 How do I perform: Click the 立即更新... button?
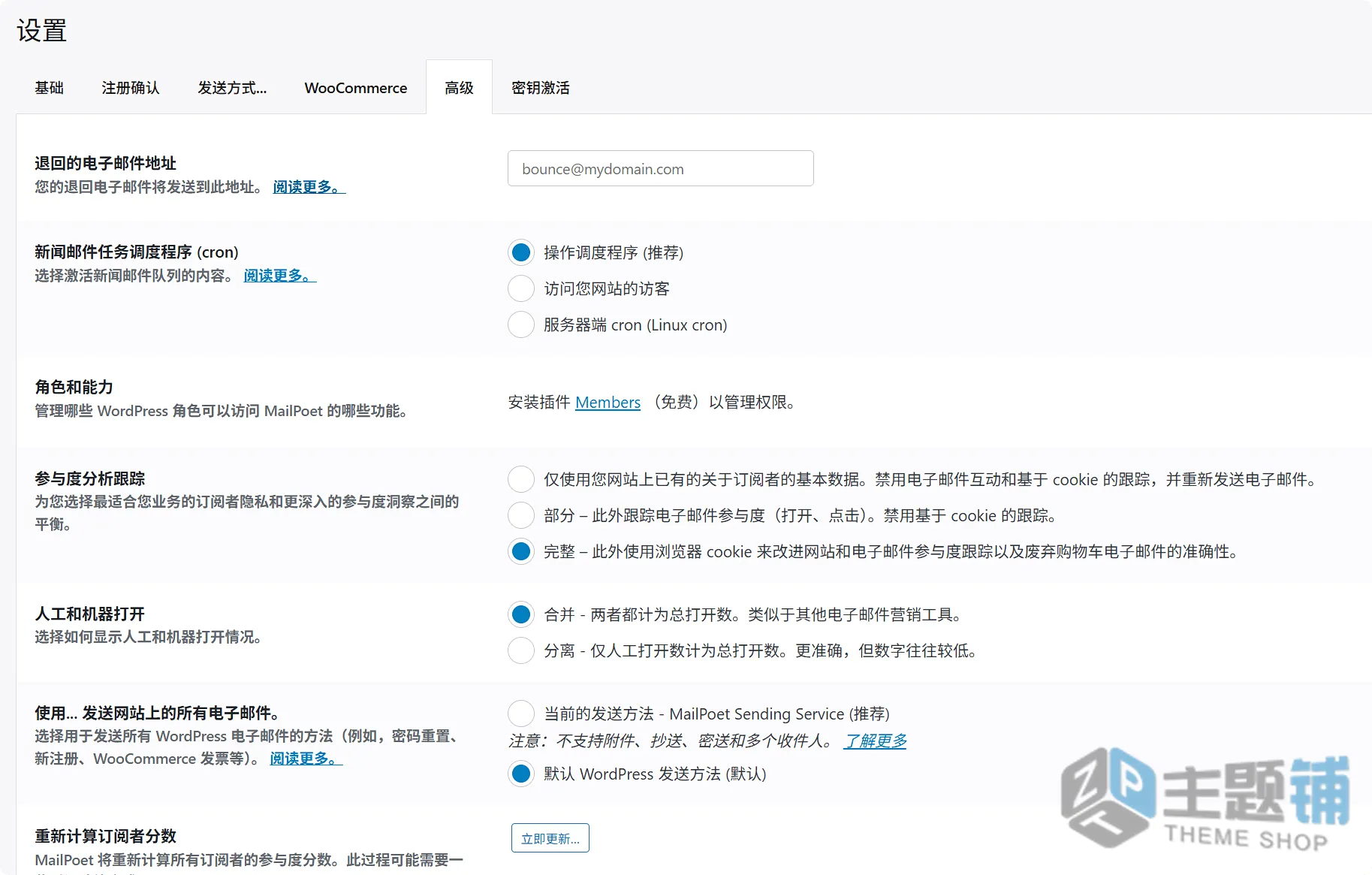click(x=550, y=838)
